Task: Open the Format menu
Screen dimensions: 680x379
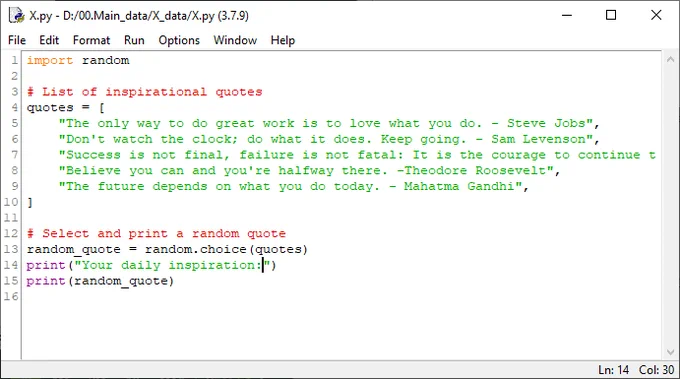Action: (x=92, y=40)
